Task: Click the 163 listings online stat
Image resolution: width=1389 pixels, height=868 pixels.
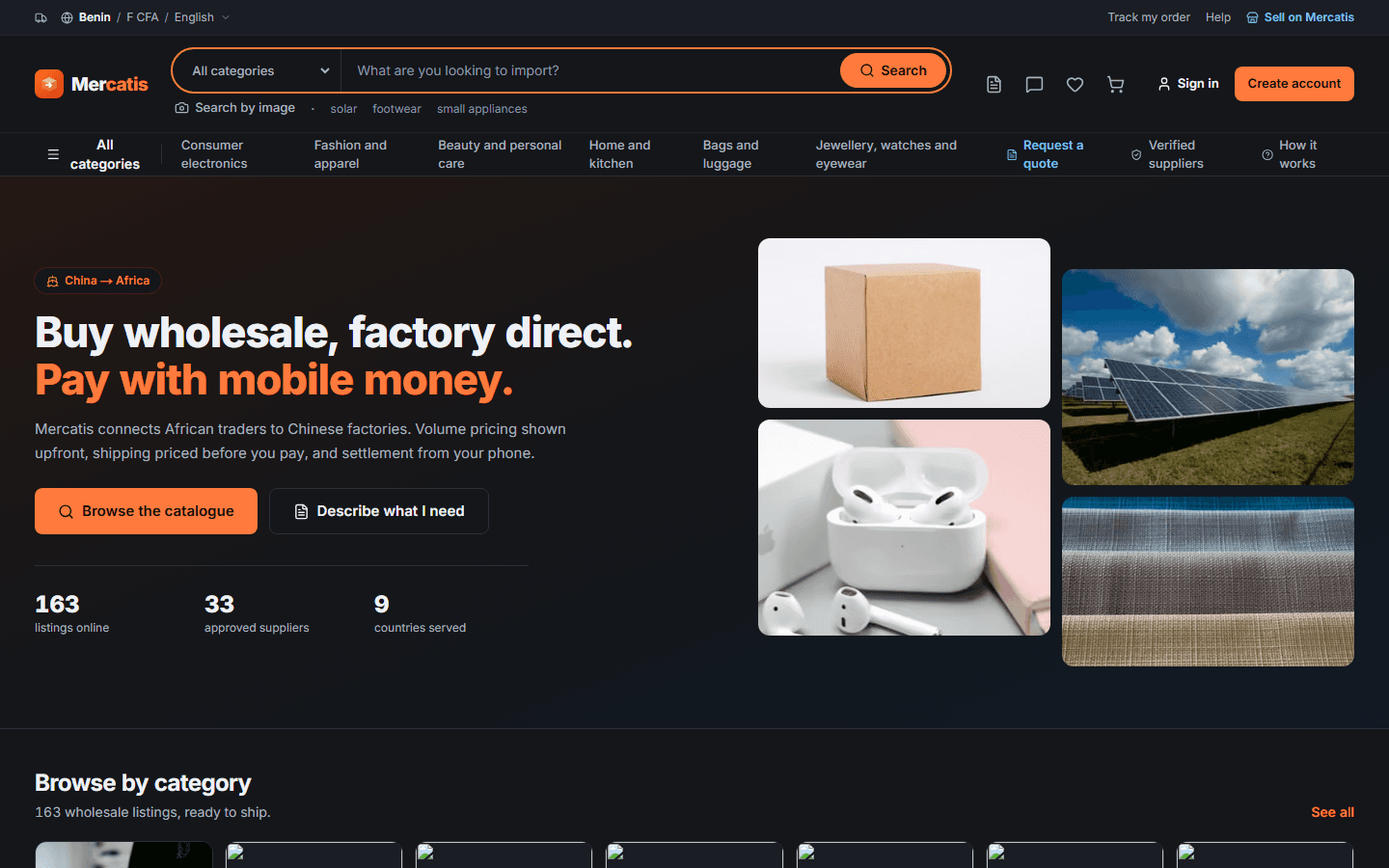Action: point(72,613)
